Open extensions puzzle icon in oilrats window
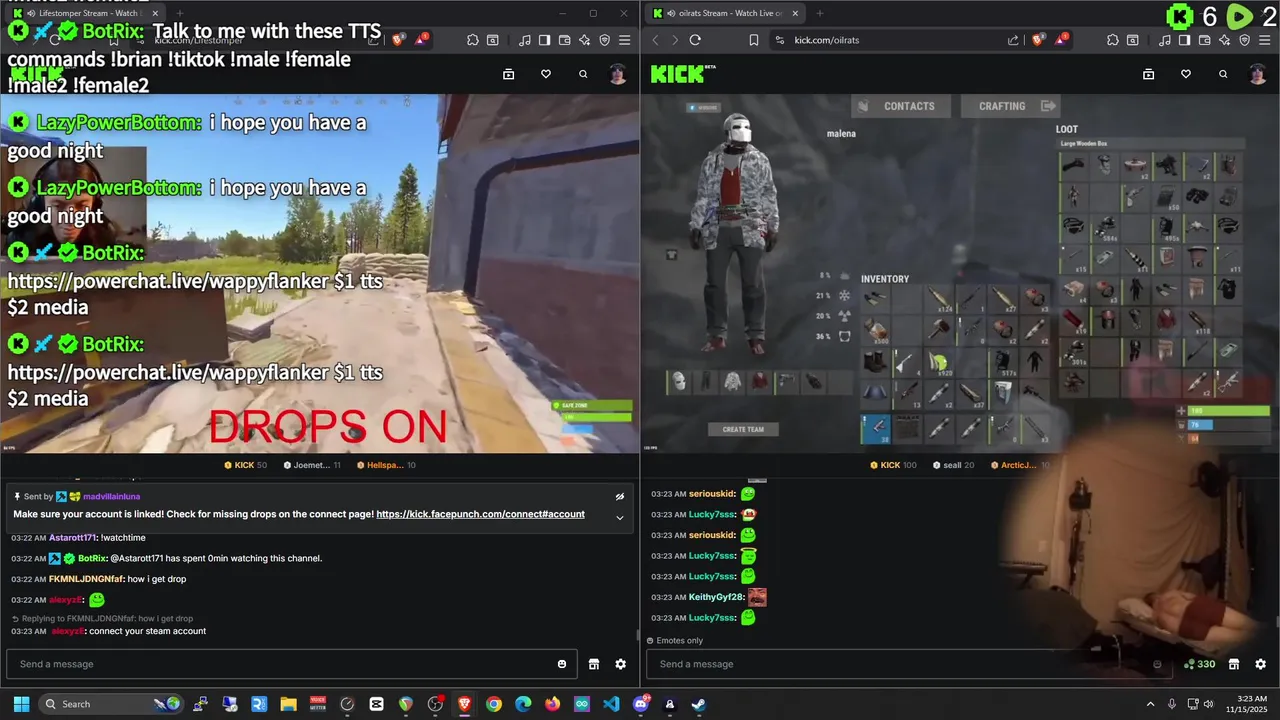 tap(1112, 40)
